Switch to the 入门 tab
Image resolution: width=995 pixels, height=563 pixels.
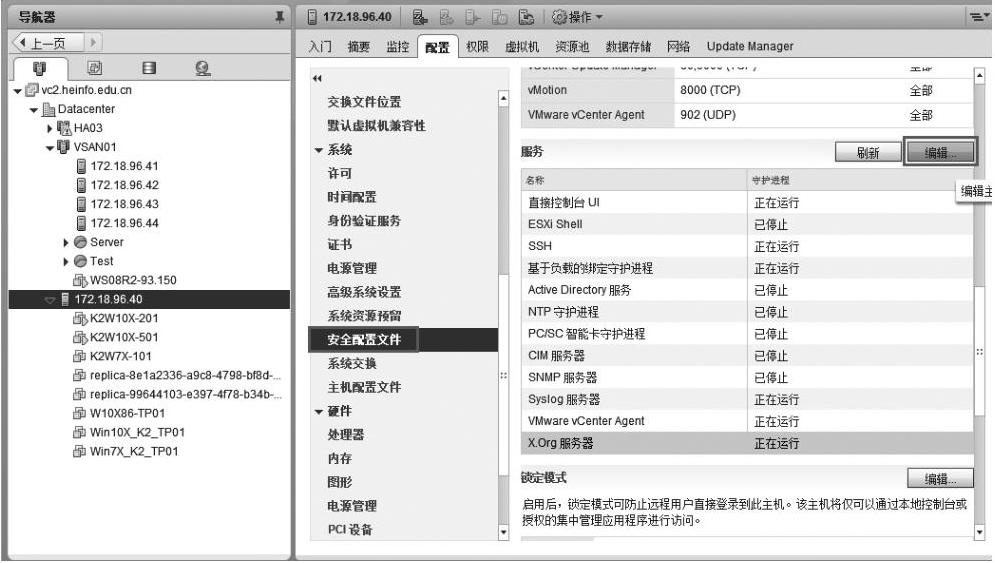(320, 46)
